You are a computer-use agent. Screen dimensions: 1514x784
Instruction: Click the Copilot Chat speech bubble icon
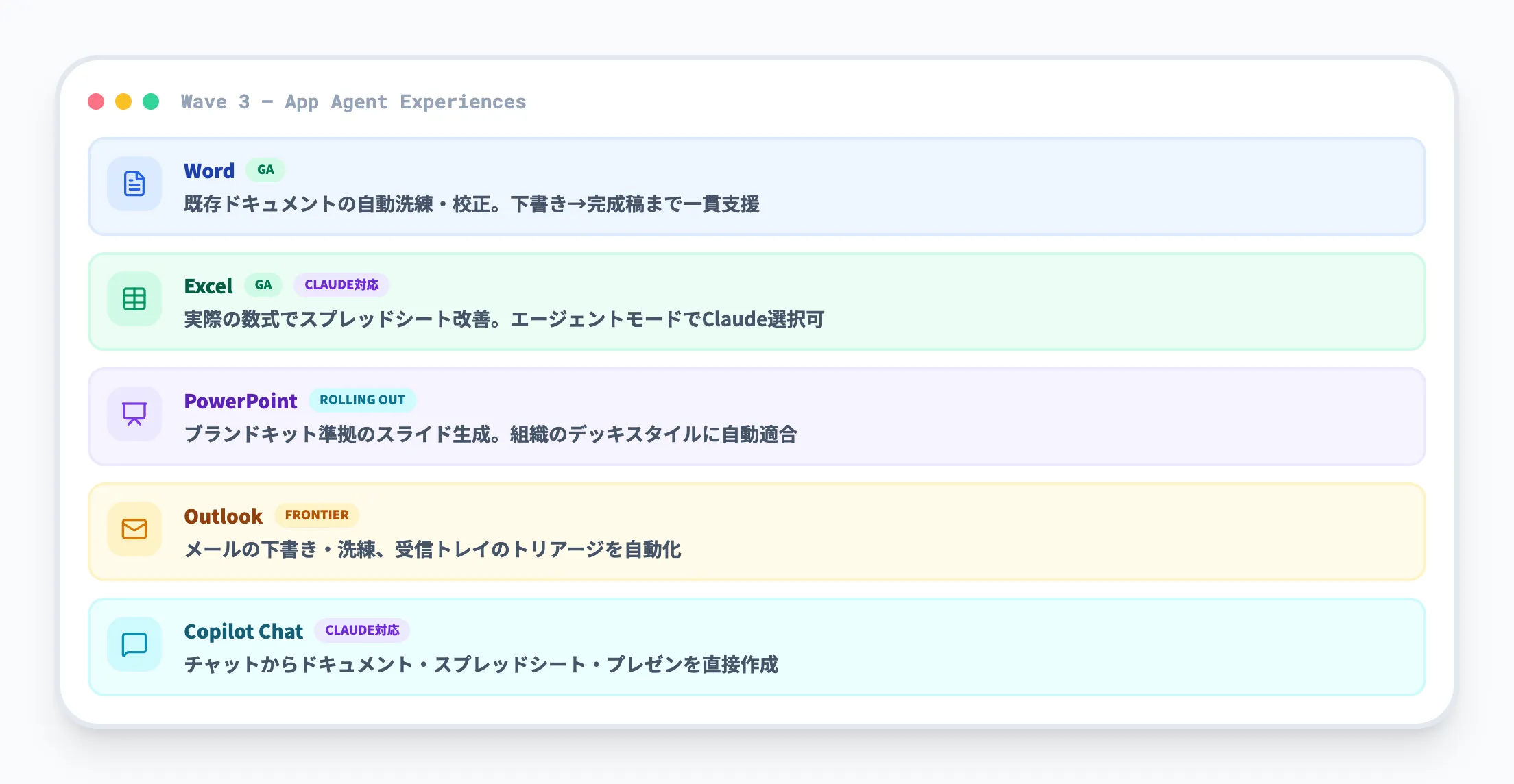[134, 644]
